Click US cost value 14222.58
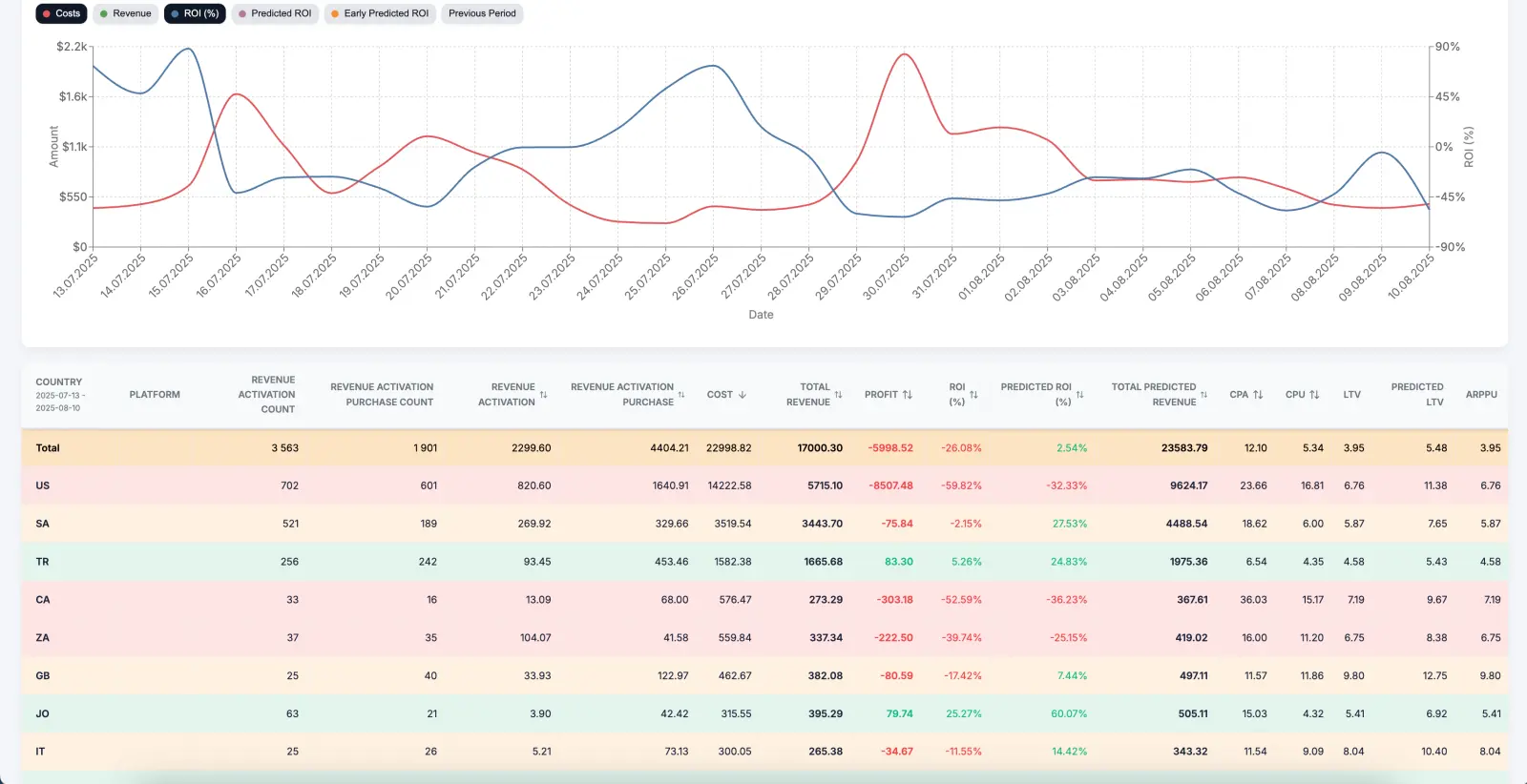 pos(729,485)
